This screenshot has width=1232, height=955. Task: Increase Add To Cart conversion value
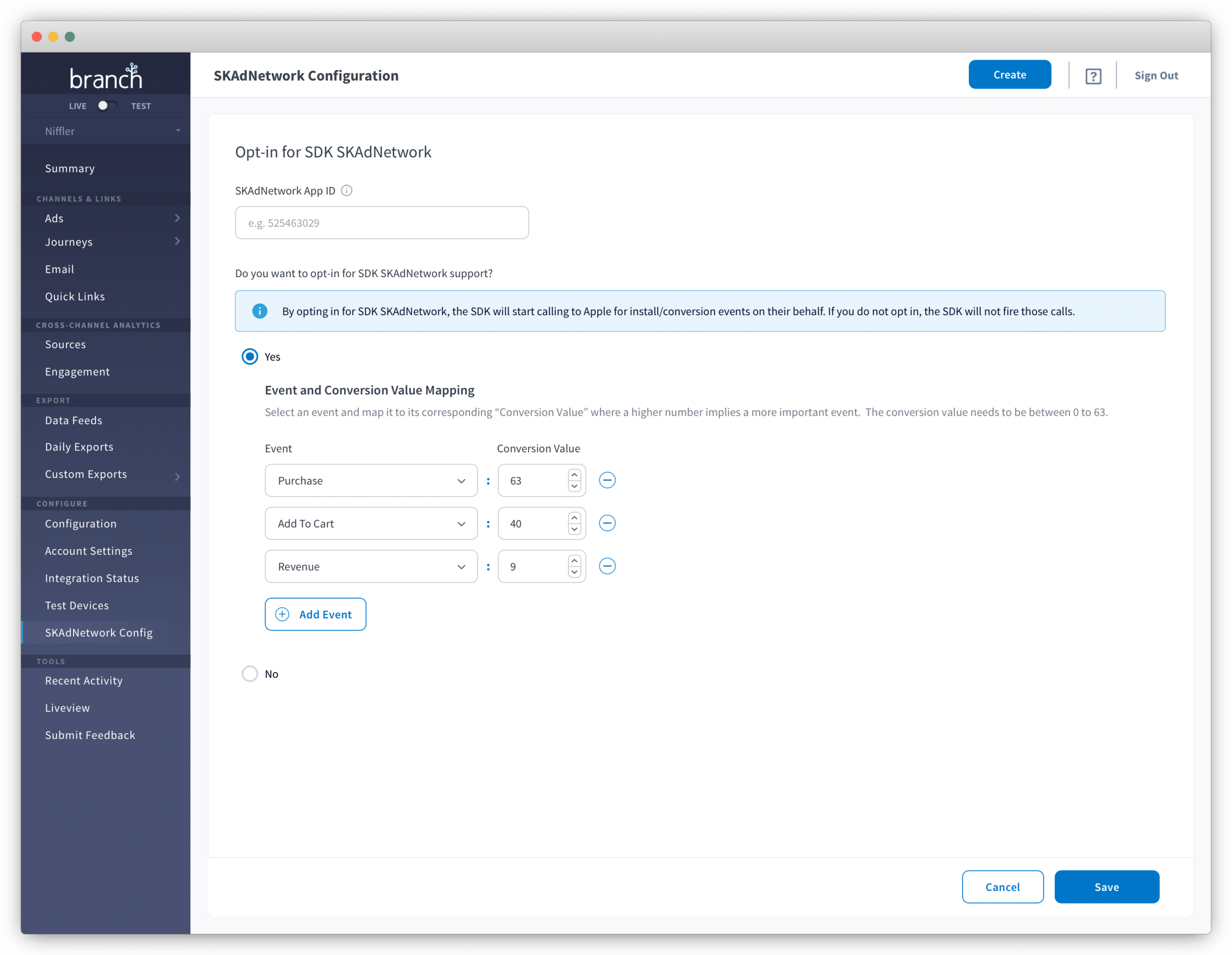pos(574,517)
